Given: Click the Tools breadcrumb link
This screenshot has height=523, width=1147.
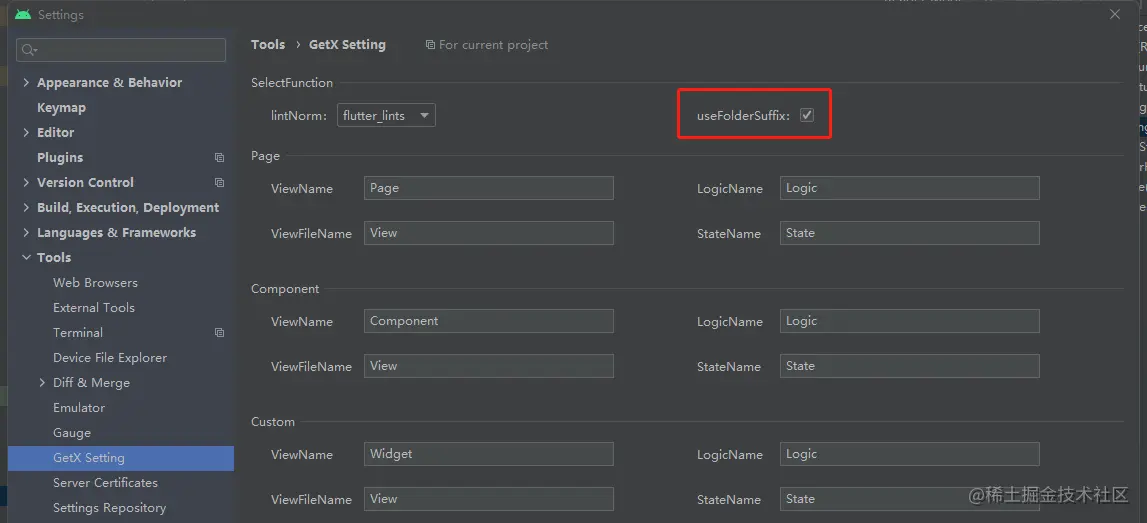Looking at the screenshot, I should tap(268, 45).
